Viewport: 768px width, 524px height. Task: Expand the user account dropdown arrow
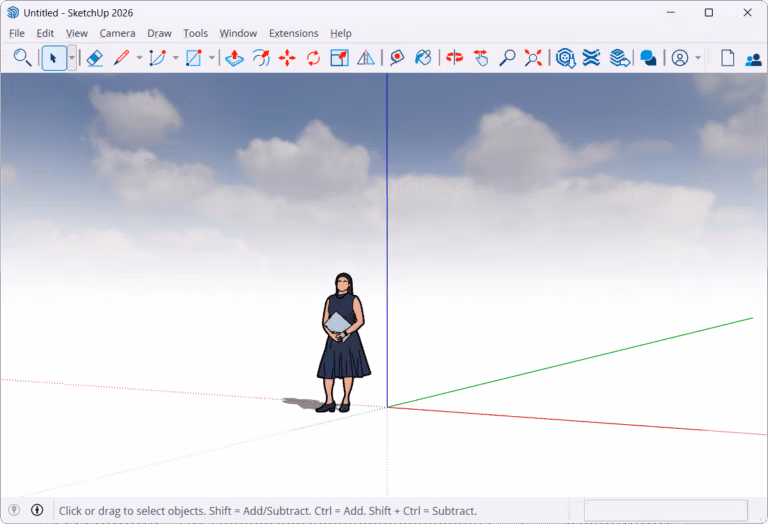698,58
